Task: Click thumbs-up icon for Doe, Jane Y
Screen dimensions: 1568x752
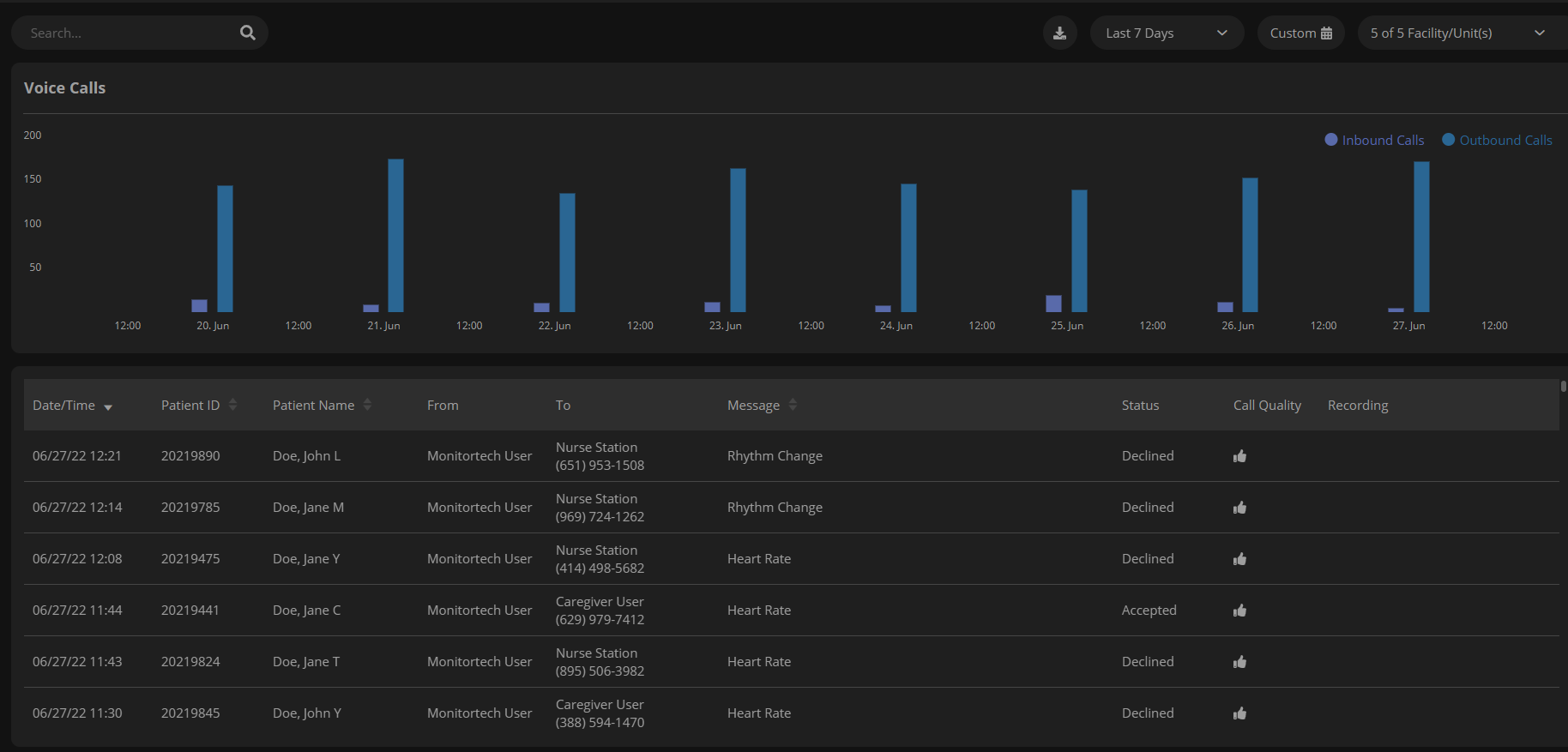Action: tap(1239, 558)
